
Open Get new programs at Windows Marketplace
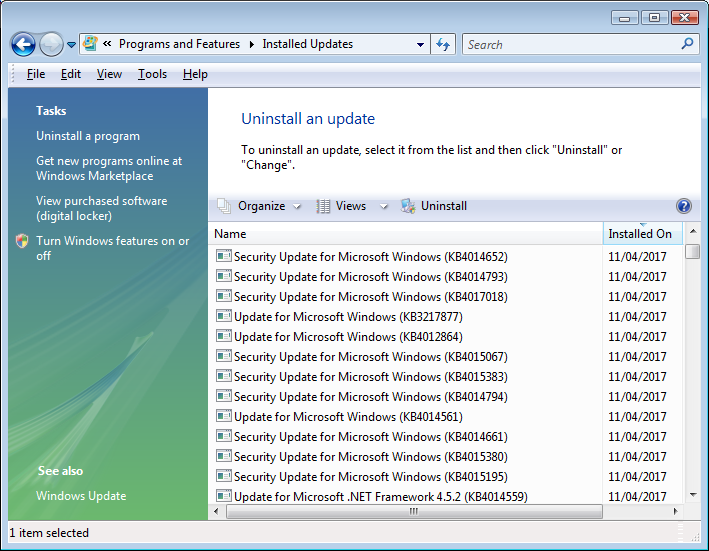coord(109,168)
